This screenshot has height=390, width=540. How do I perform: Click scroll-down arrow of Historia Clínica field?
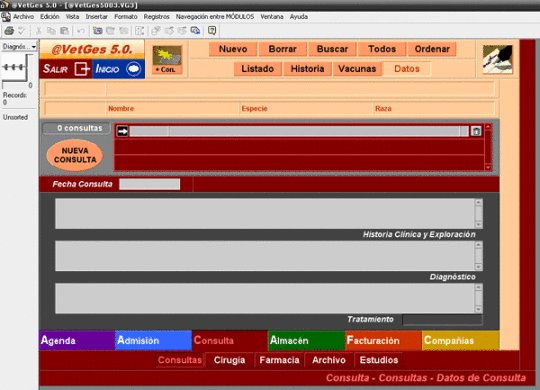click(x=478, y=225)
